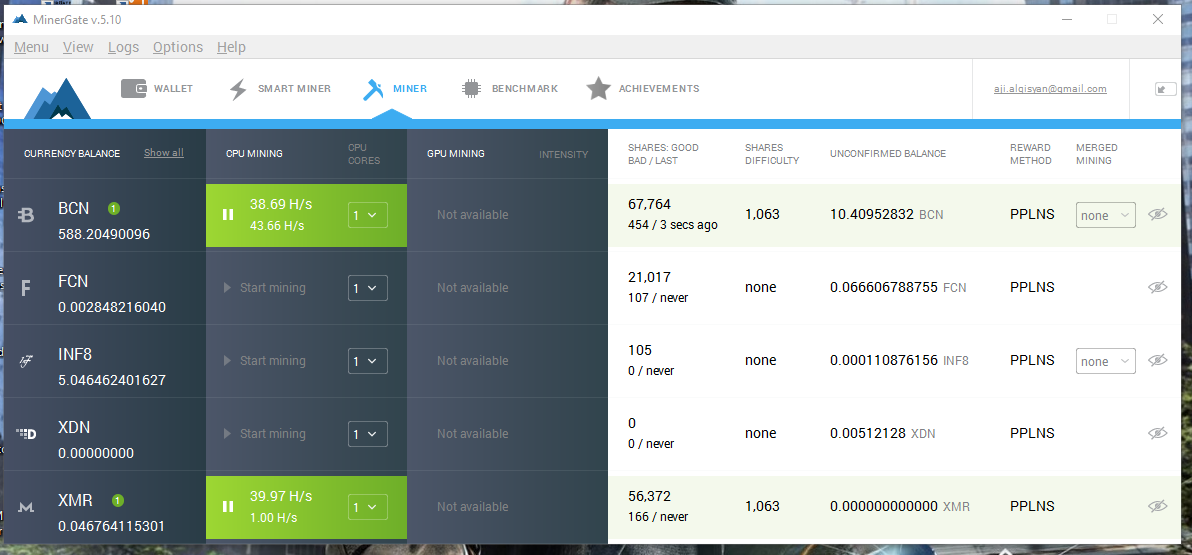
Task: Toggle visibility eye for XMR row
Action: tap(1157, 506)
